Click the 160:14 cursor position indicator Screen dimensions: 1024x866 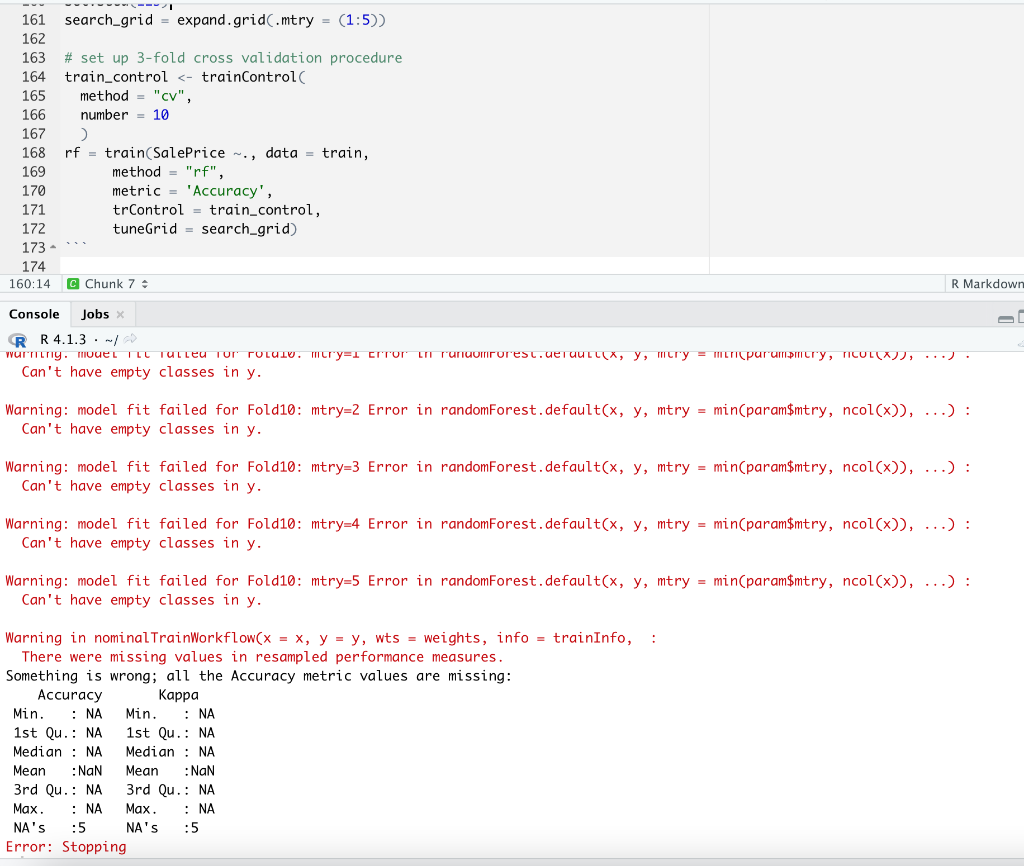29,284
